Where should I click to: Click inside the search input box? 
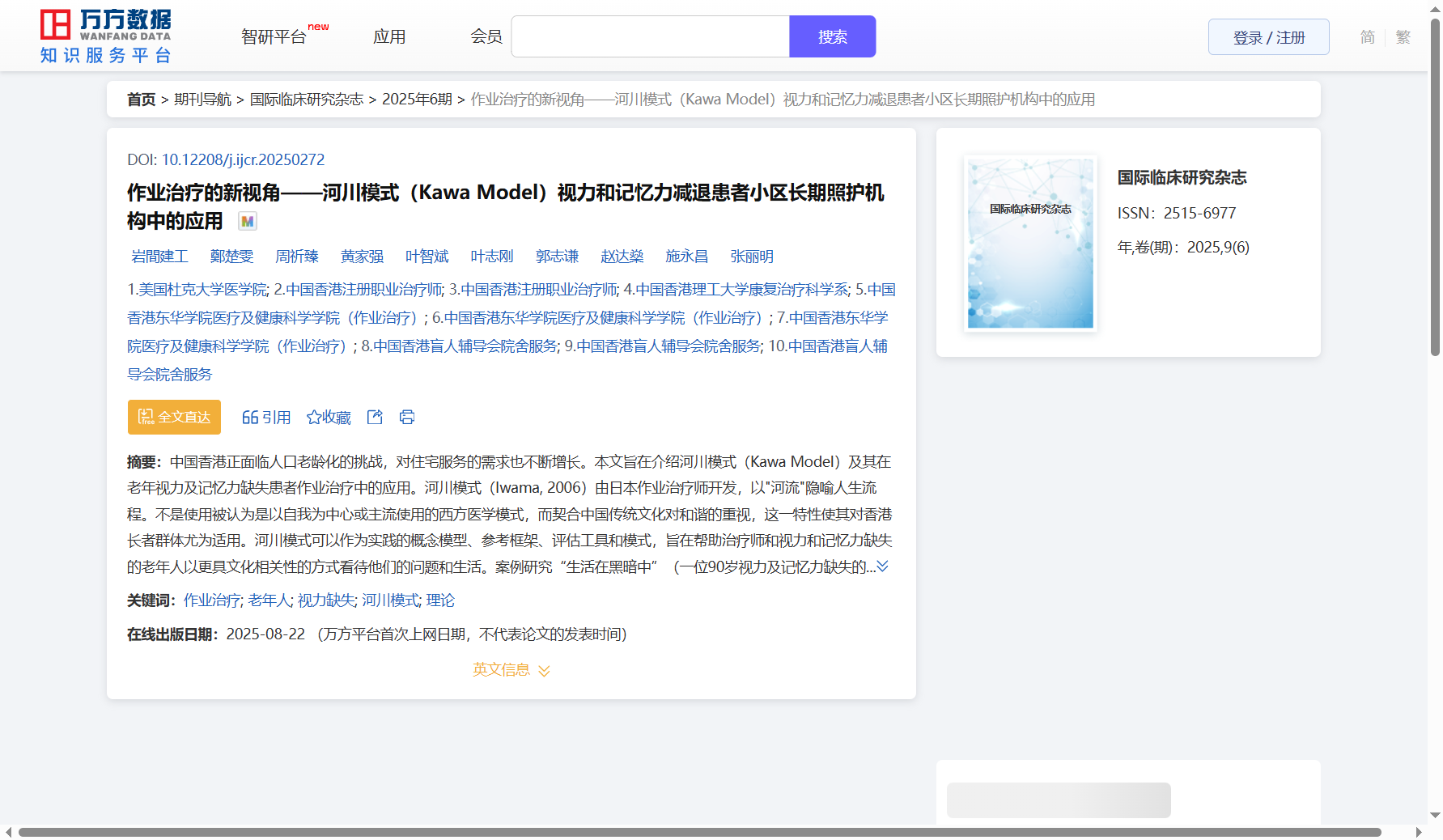[650, 37]
